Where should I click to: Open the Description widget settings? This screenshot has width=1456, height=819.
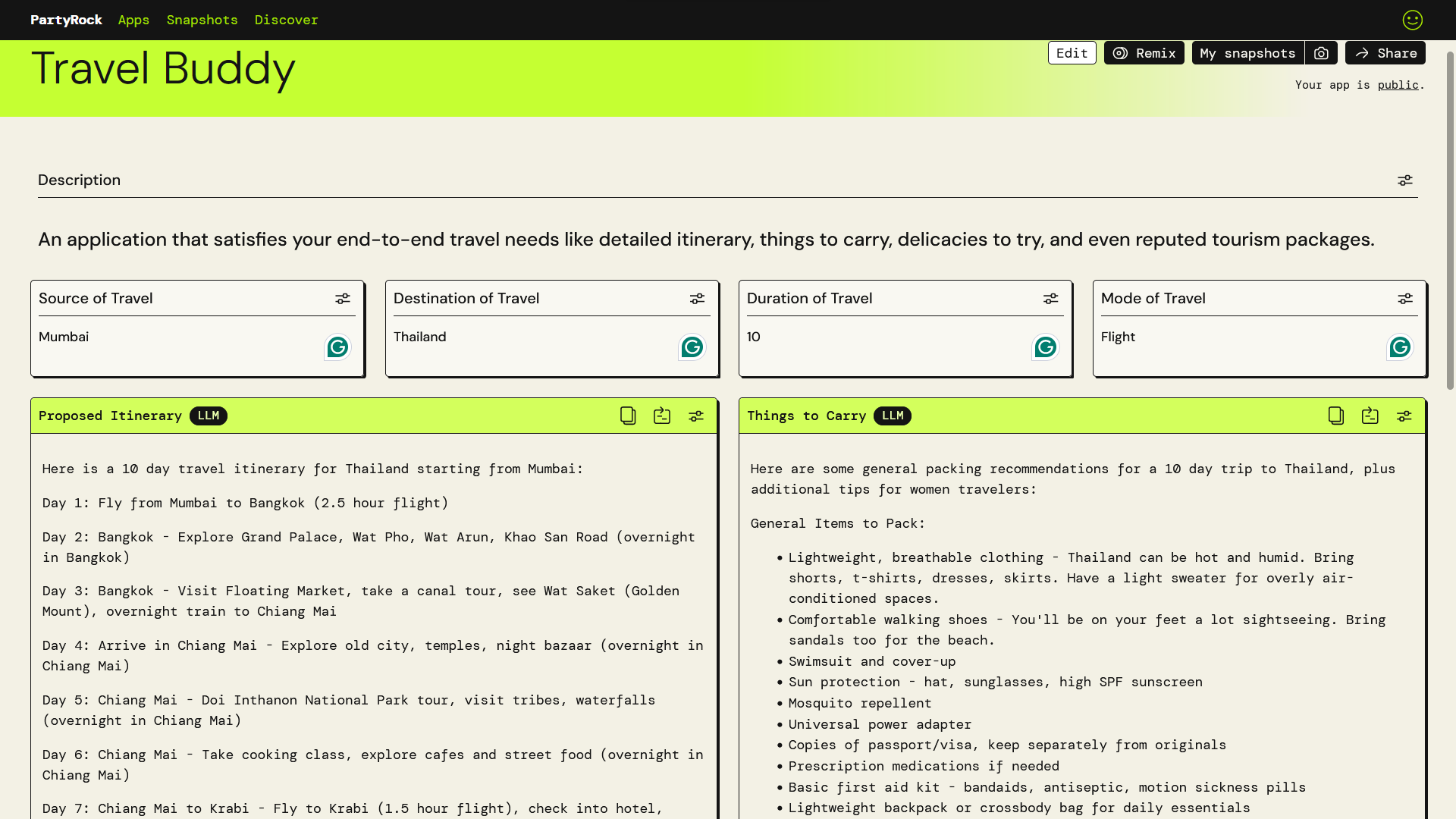click(x=1405, y=180)
